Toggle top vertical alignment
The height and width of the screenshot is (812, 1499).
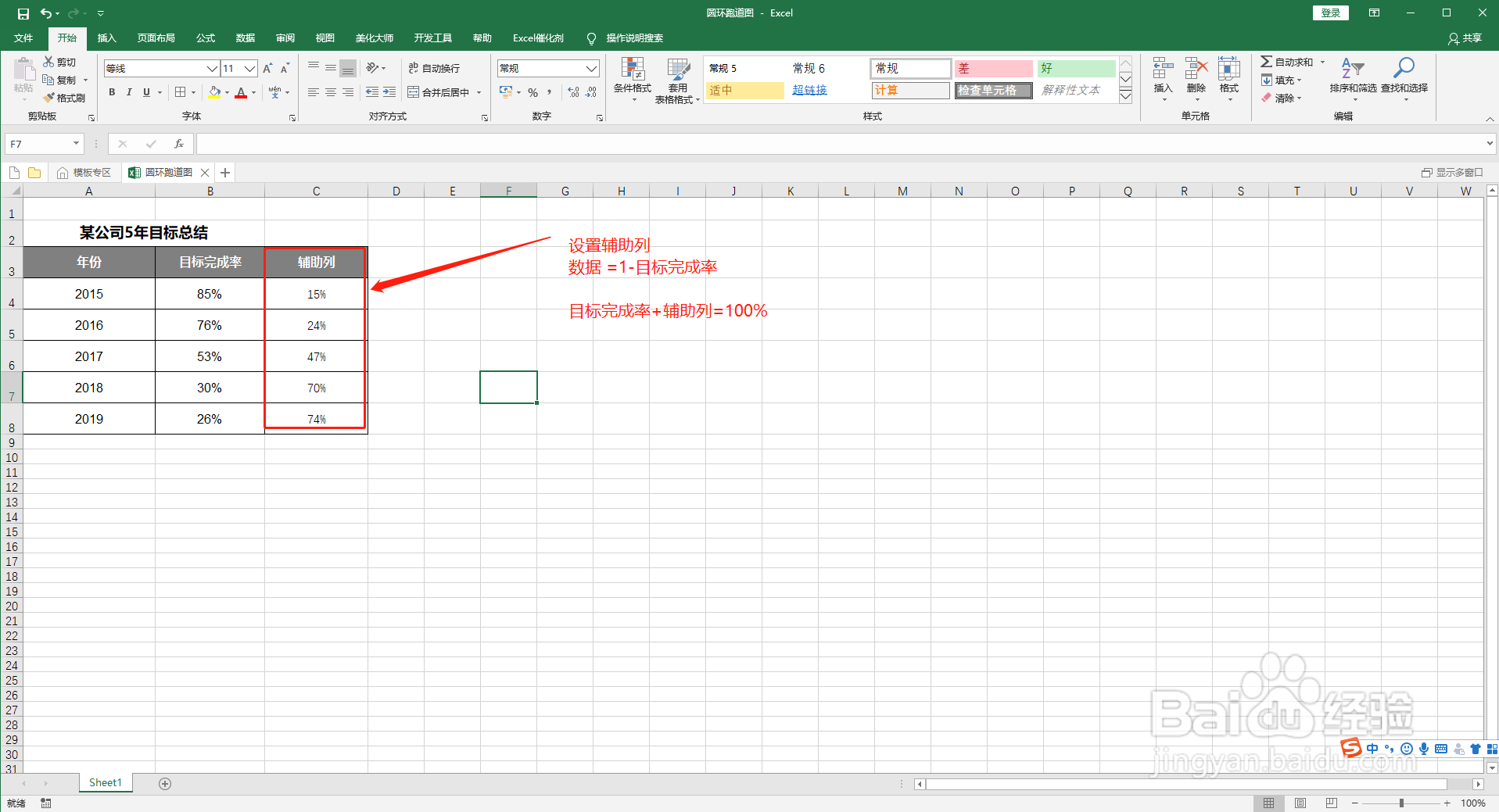(x=314, y=68)
